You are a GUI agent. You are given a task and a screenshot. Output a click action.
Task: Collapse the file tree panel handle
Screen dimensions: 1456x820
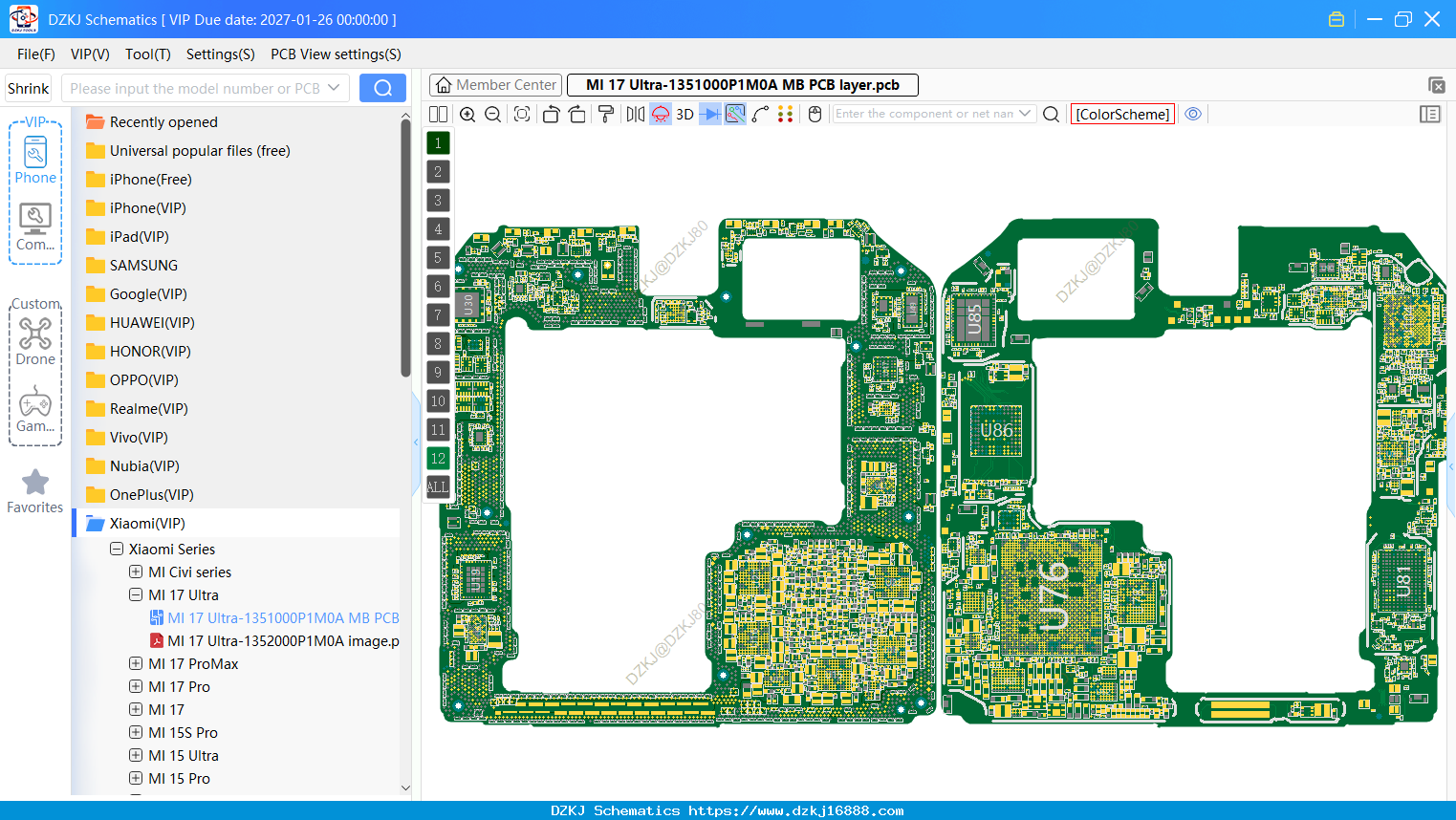[x=416, y=442]
